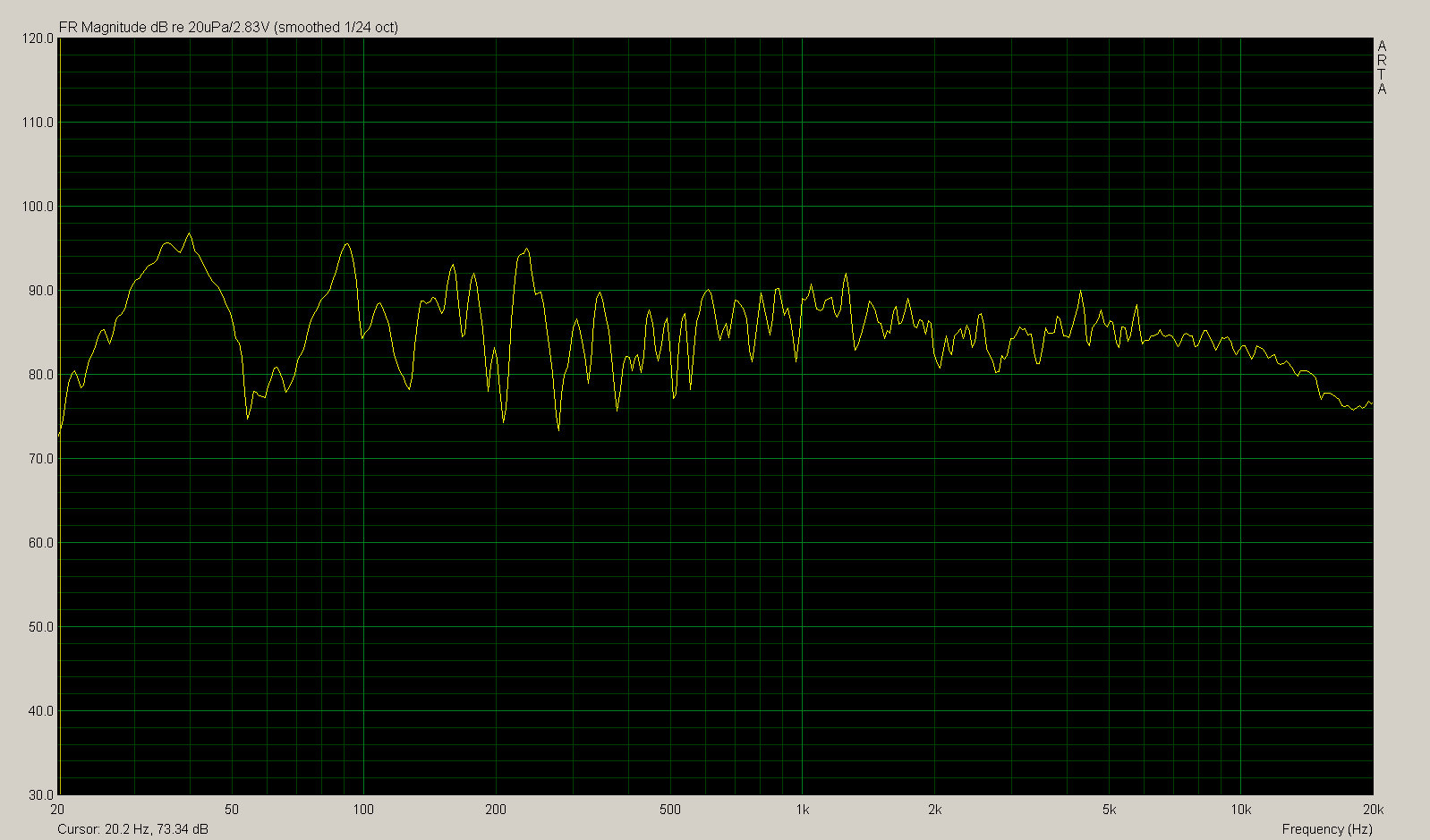
Task: Click the 110.0 dB axis label
Action: (38, 123)
